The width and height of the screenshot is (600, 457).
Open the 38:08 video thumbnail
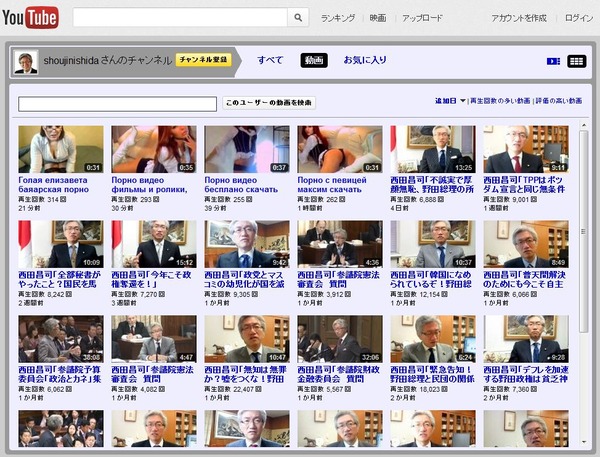click(61, 339)
